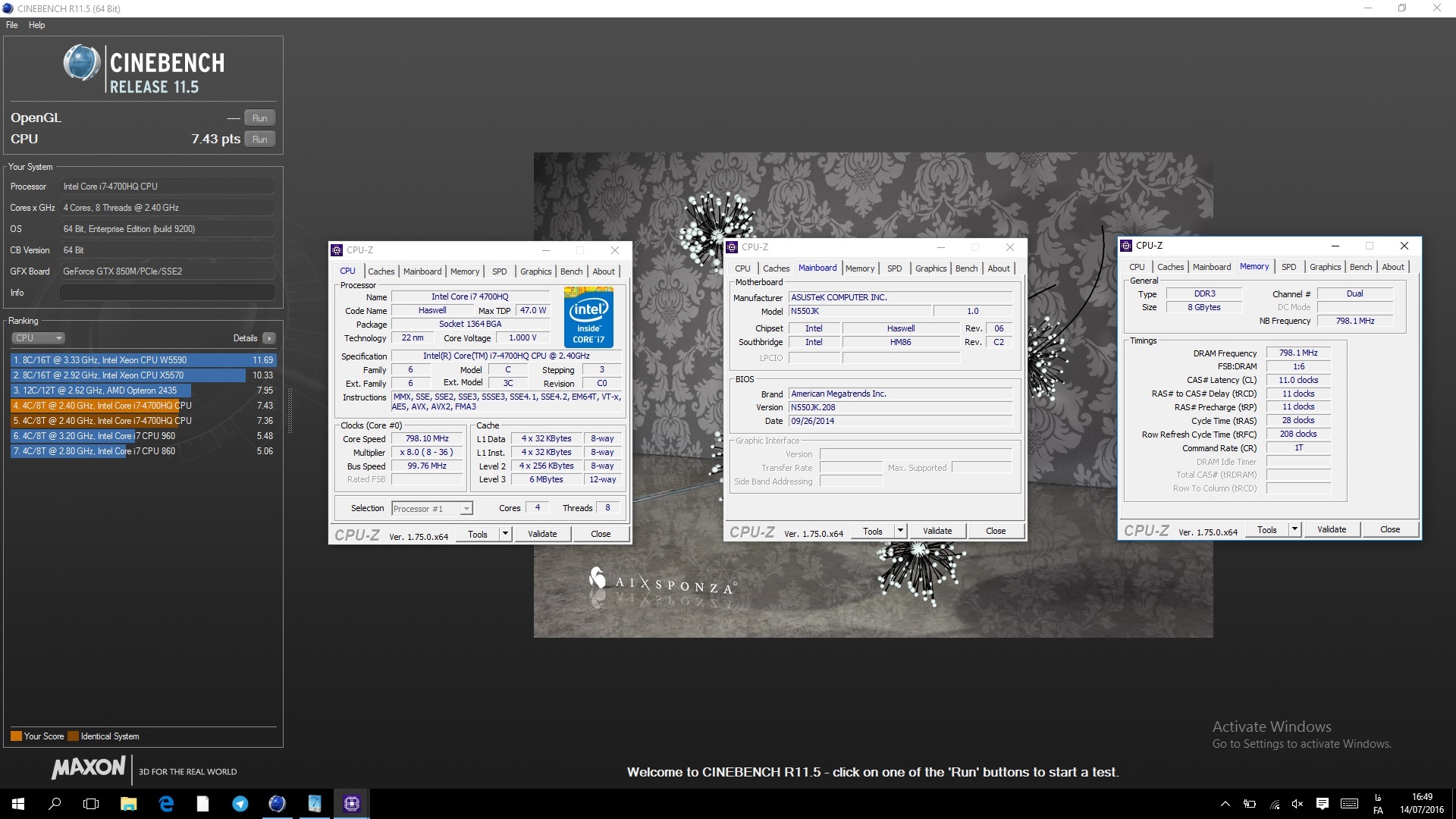Viewport: 1456px width, 819px height.
Task: Click CPU-Z title icon in right window
Action: point(1126,246)
